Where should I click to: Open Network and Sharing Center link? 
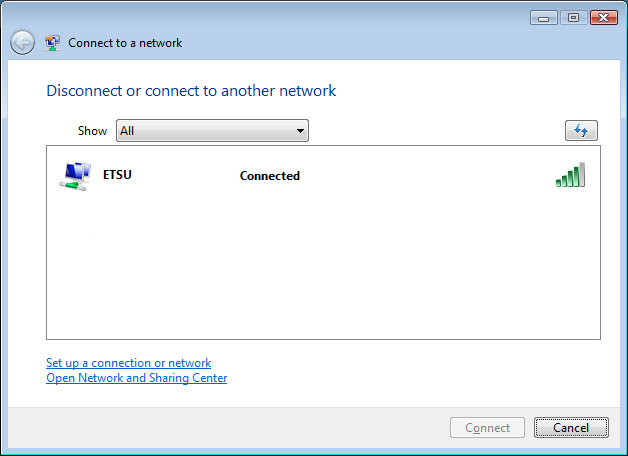click(137, 378)
